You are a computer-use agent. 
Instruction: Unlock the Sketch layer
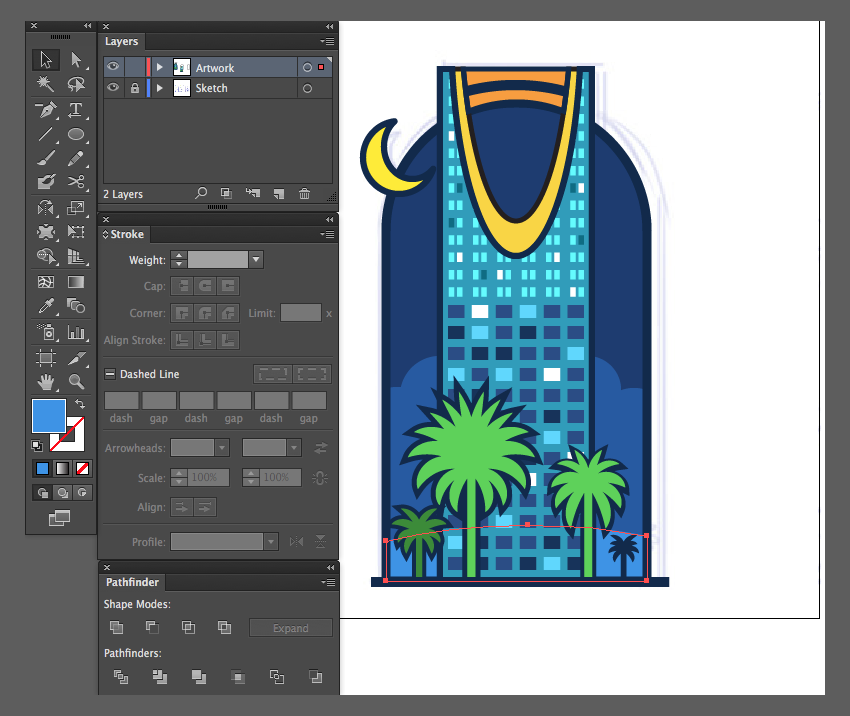click(x=135, y=88)
